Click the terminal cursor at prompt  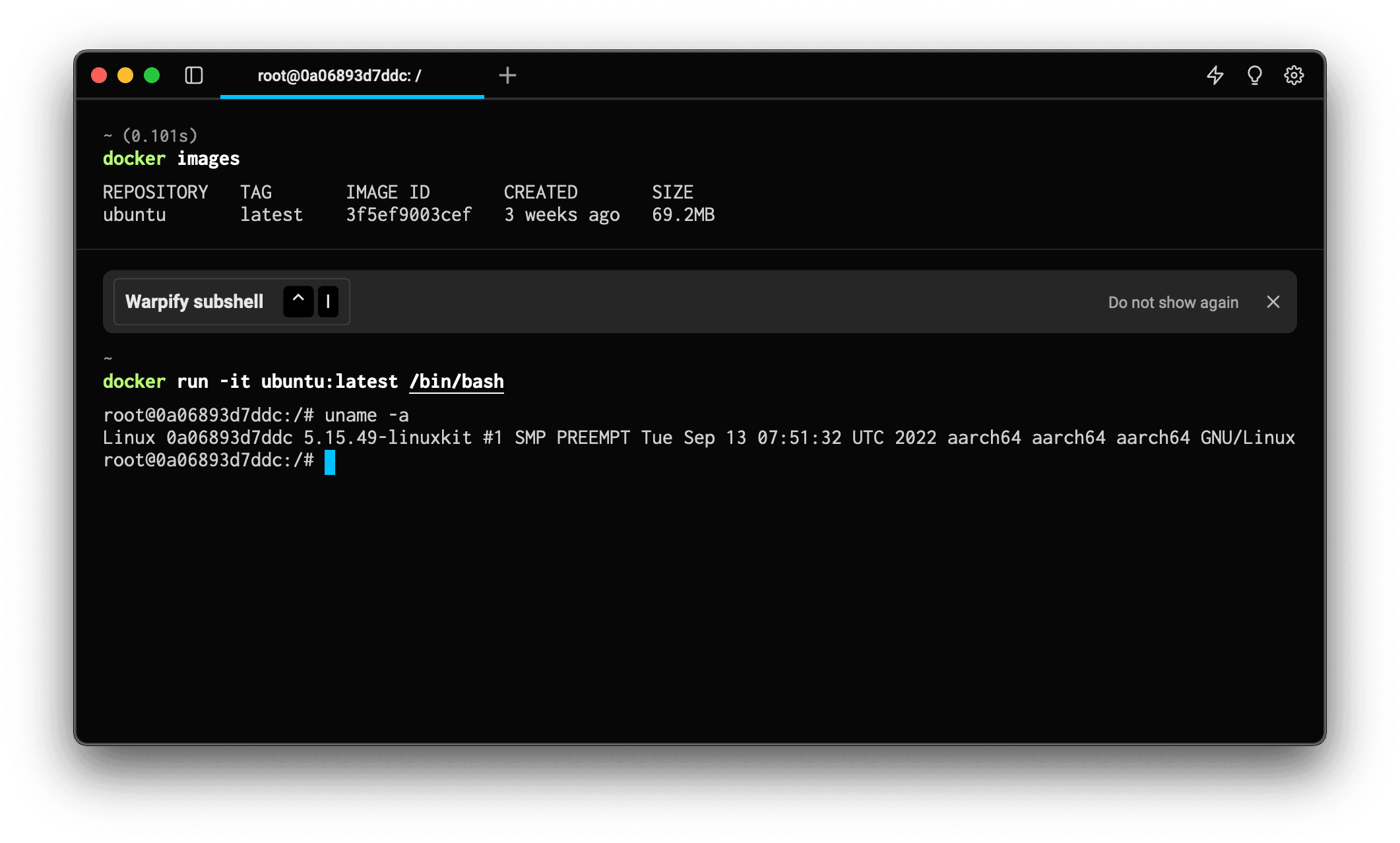pyautogui.click(x=329, y=462)
